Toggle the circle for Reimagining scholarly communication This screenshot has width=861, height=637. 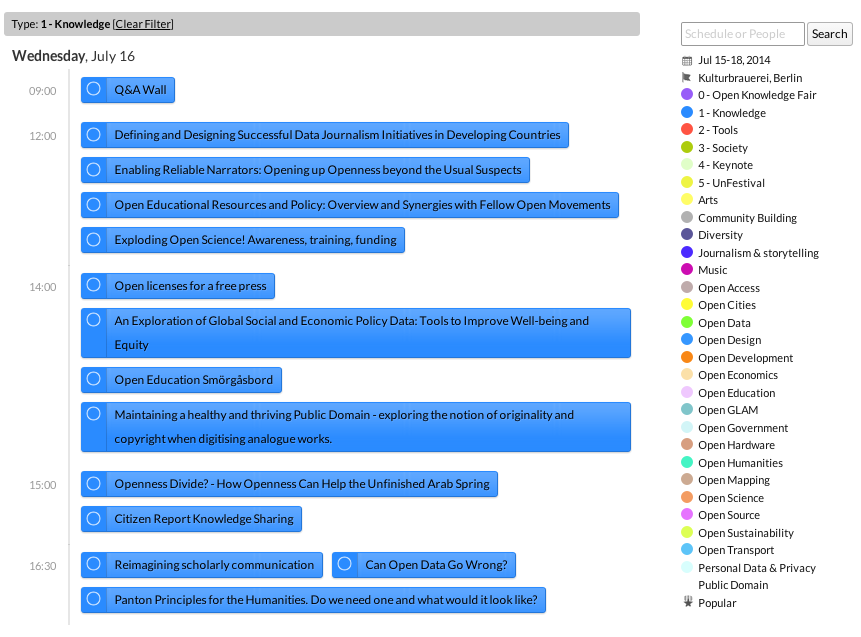click(94, 564)
